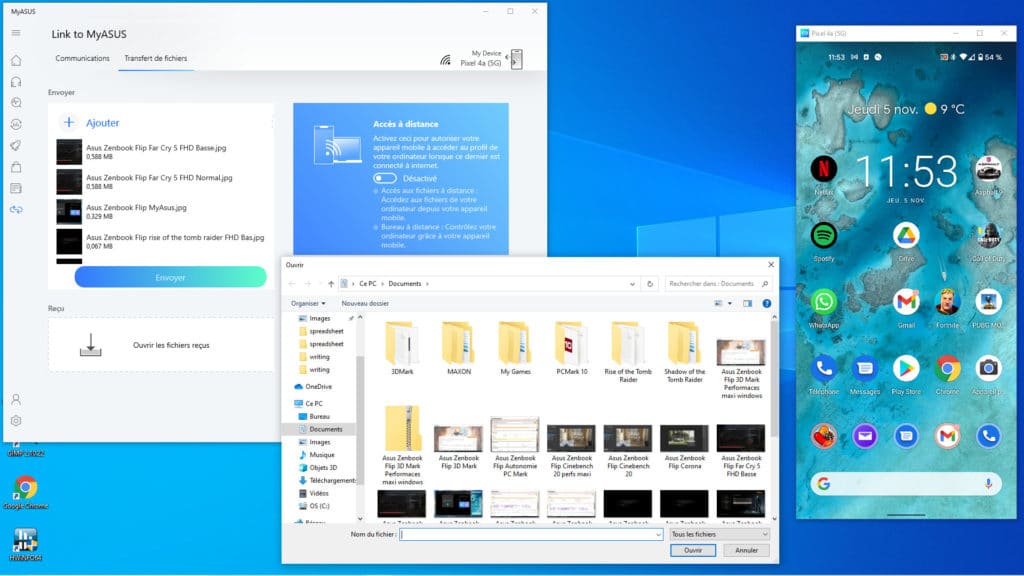The width and height of the screenshot is (1024, 576).
Task: Expand the address bar history dropdown
Action: click(x=632, y=283)
